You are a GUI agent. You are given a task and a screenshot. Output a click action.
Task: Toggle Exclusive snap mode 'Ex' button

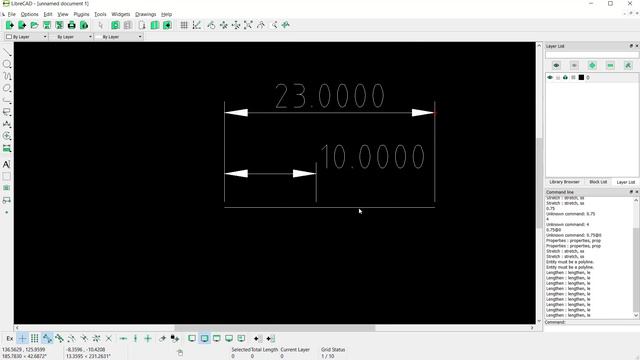(x=10, y=338)
